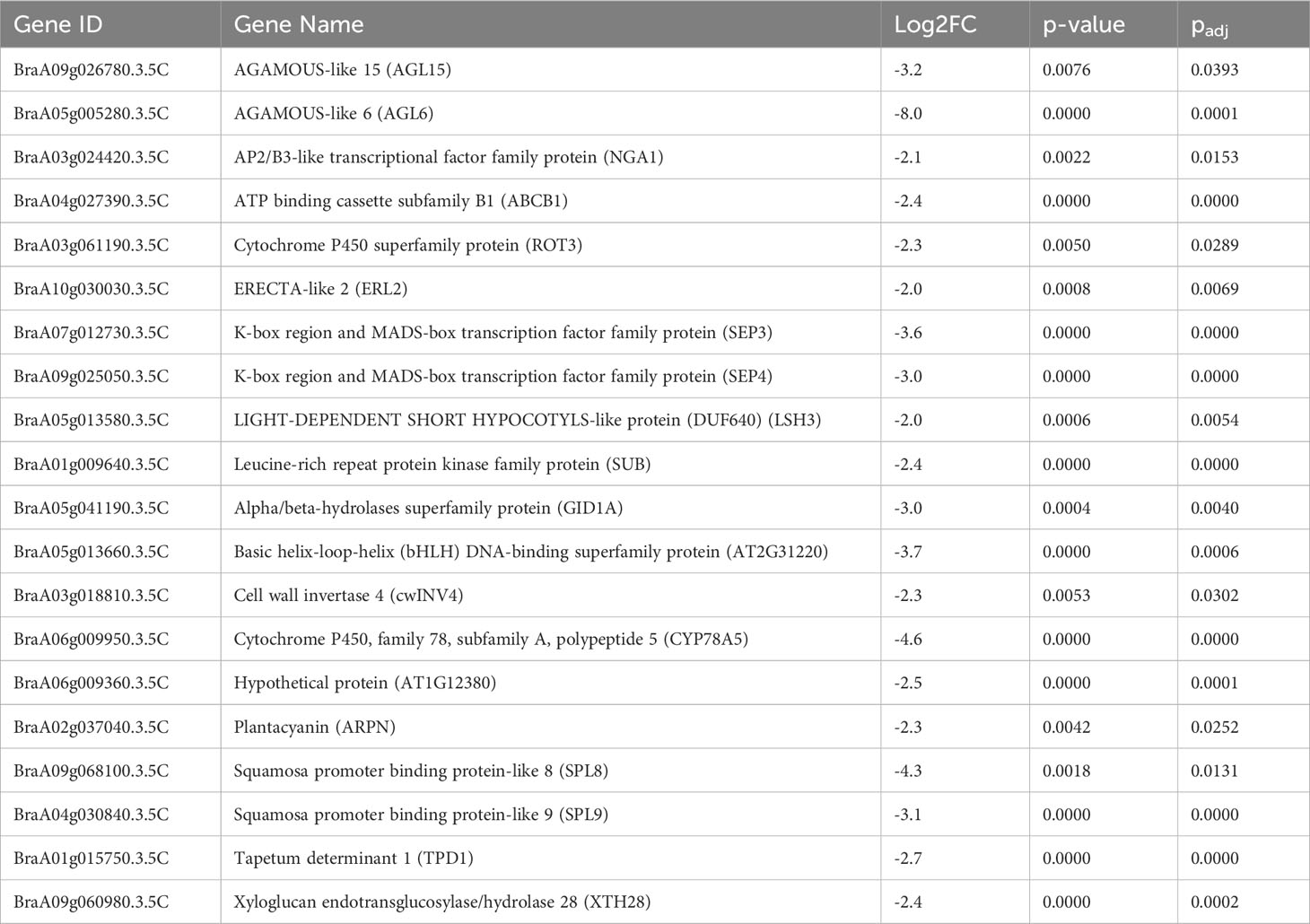Click the -4.6 Log2FC value
This screenshot has height=924, width=1310.
[x=908, y=641]
